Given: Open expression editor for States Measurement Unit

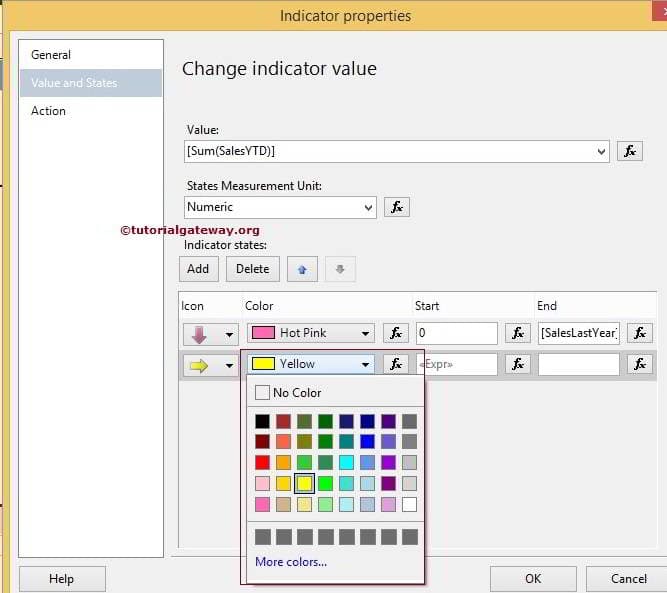Looking at the screenshot, I should [396, 207].
